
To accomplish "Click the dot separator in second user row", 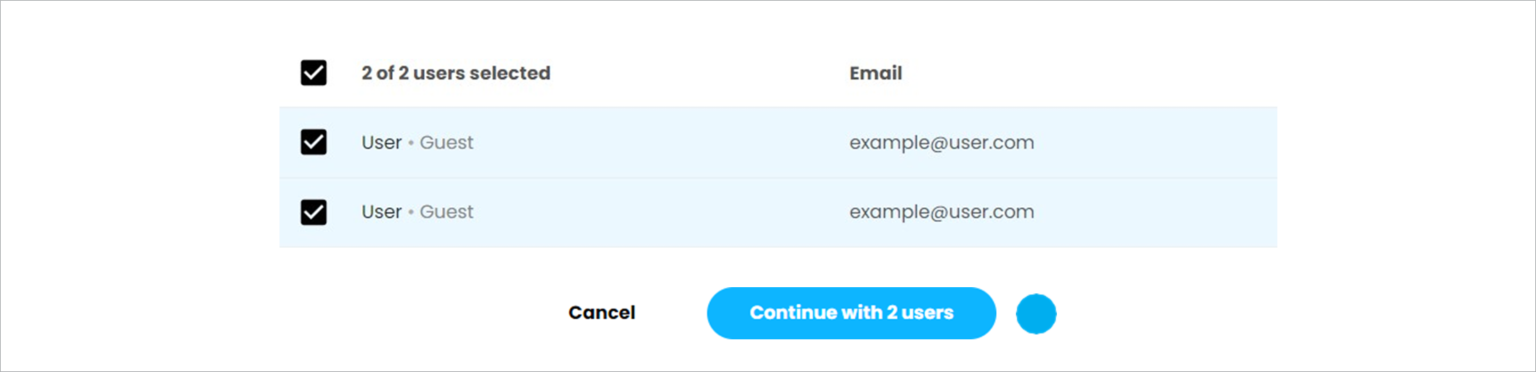I will click(x=411, y=213).
